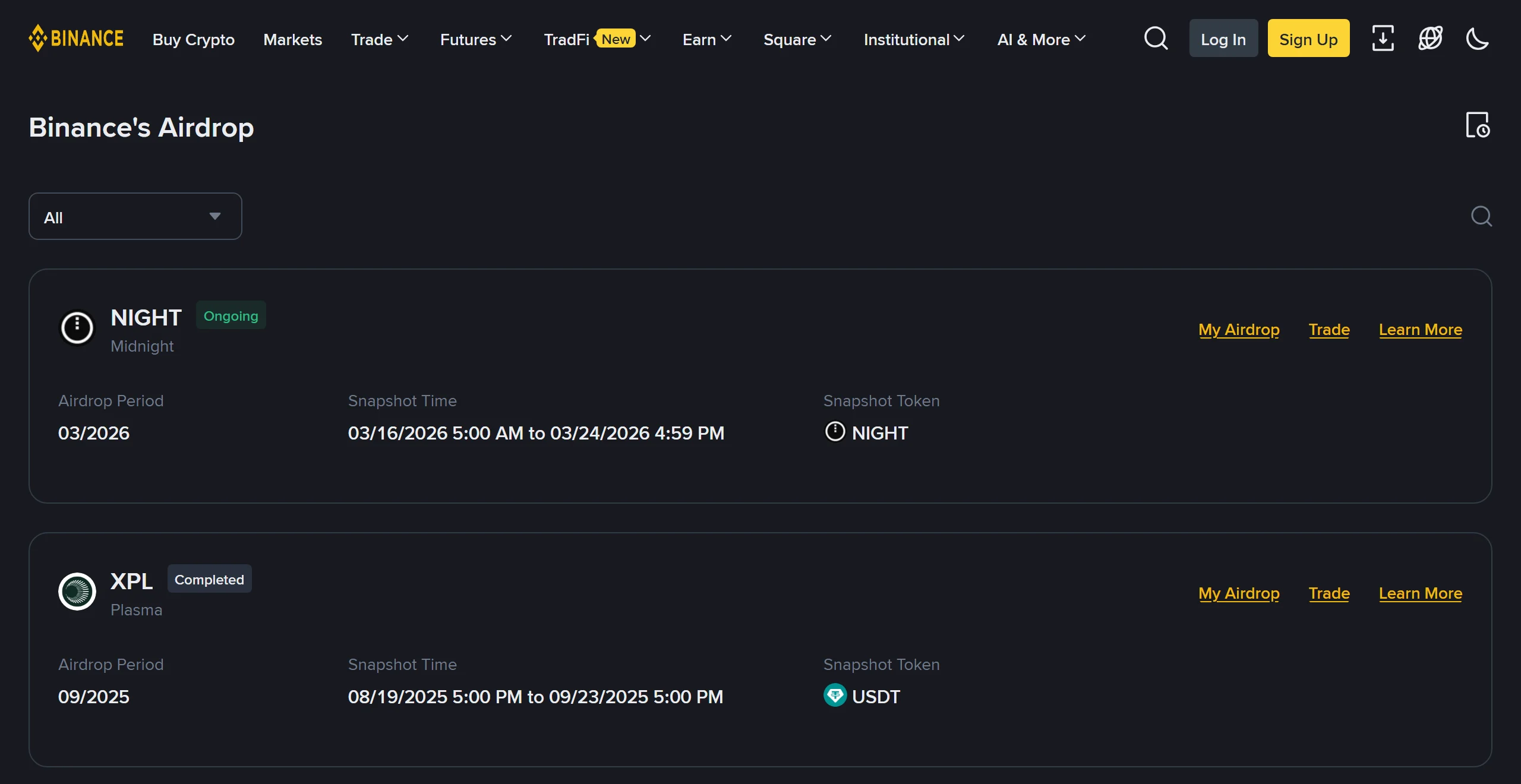Open the Markets page
This screenshot has width=1521, height=784.
click(293, 39)
